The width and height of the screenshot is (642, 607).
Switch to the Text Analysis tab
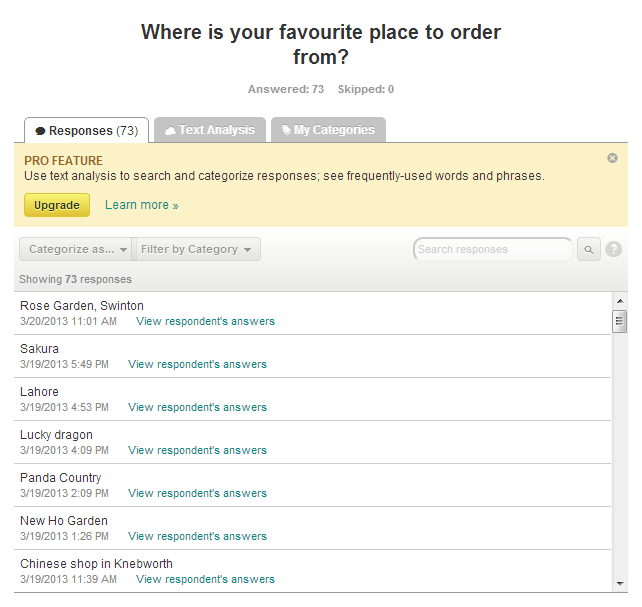210,130
